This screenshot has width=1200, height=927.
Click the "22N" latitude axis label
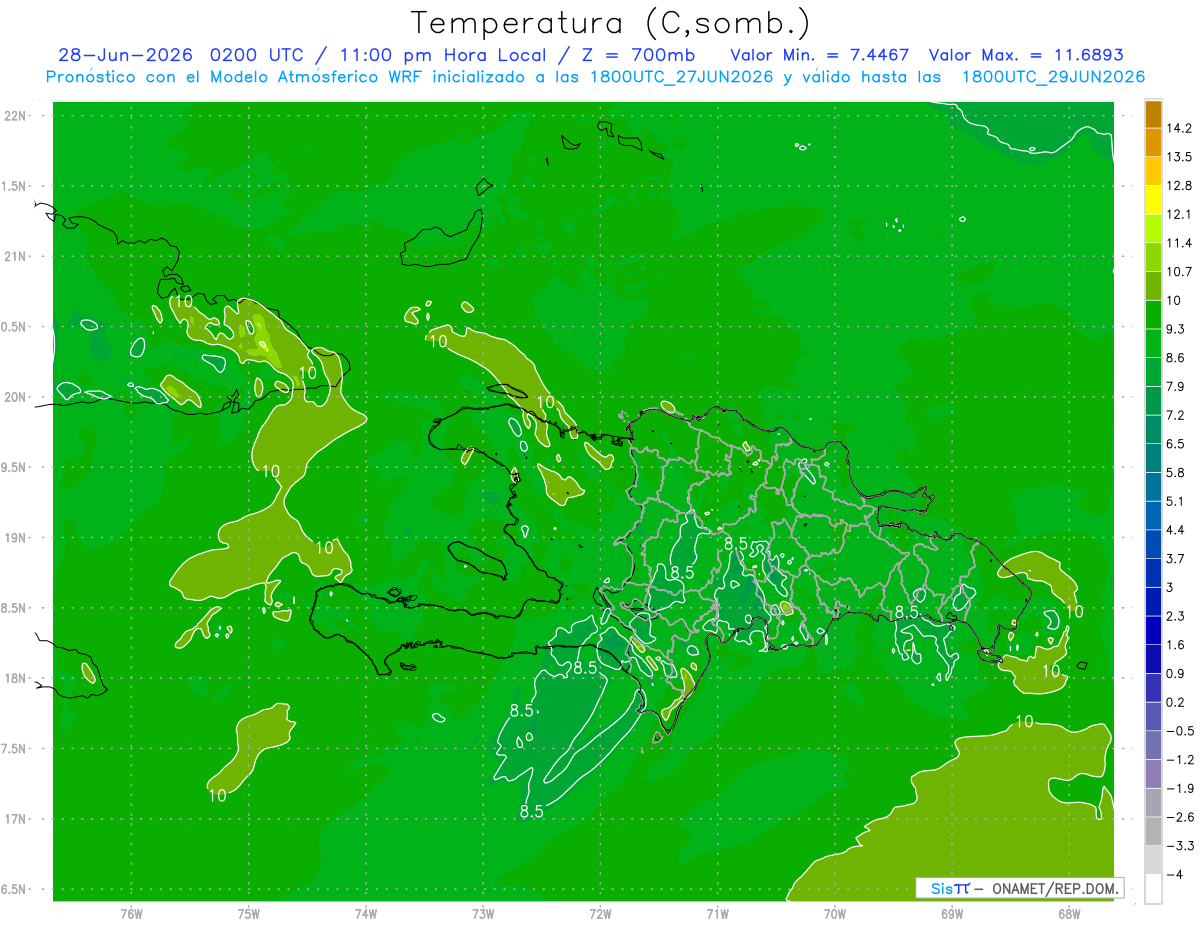click(15, 115)
